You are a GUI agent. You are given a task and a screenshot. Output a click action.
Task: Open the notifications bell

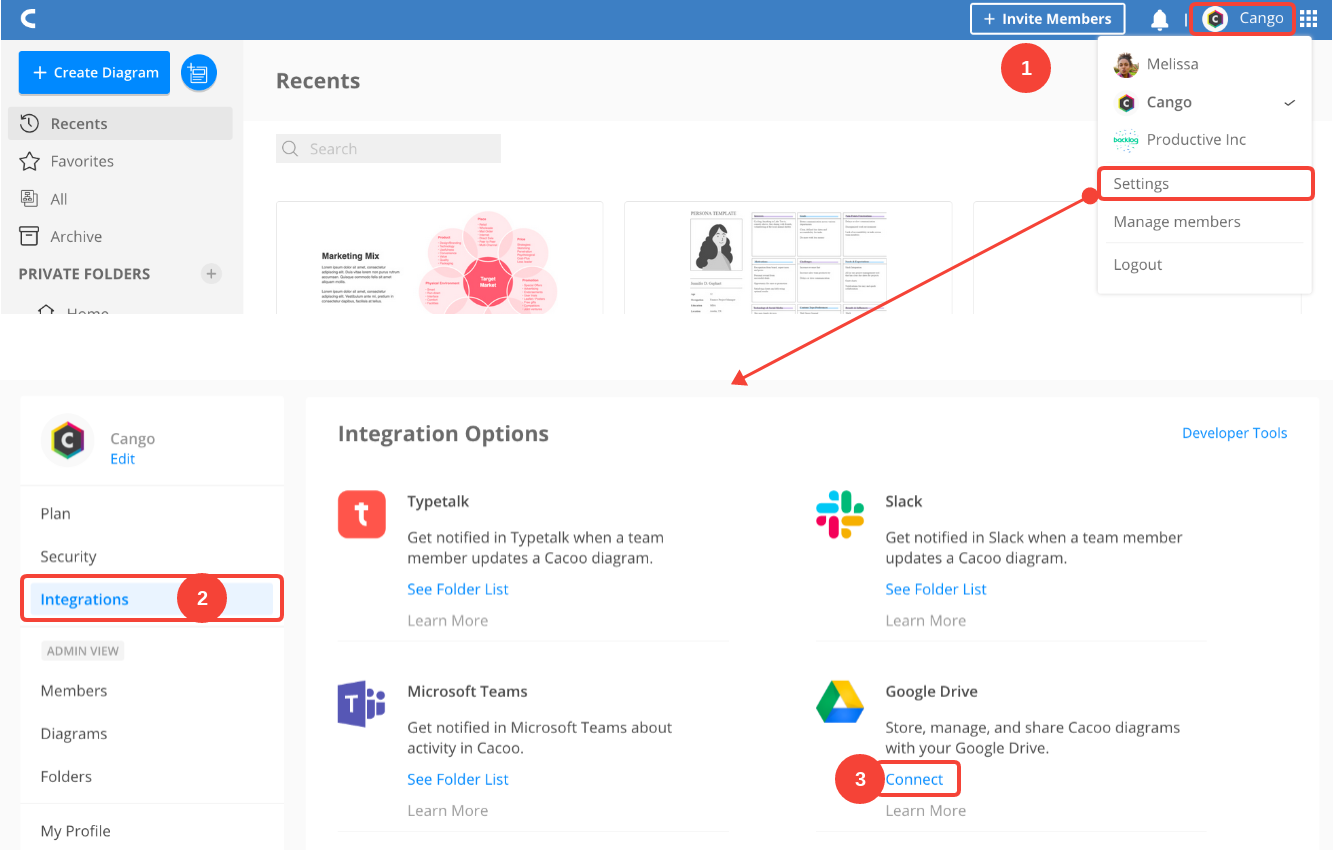click(x=1159, y=19)
